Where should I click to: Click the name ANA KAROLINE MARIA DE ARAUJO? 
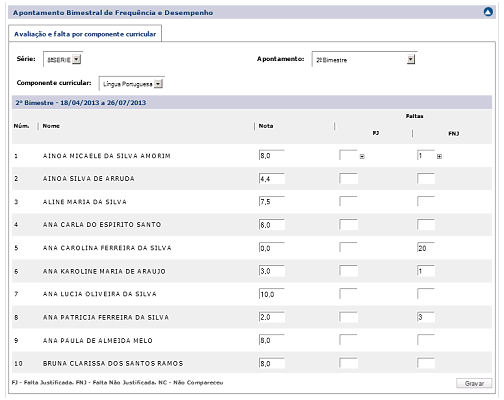coord(104,271)
